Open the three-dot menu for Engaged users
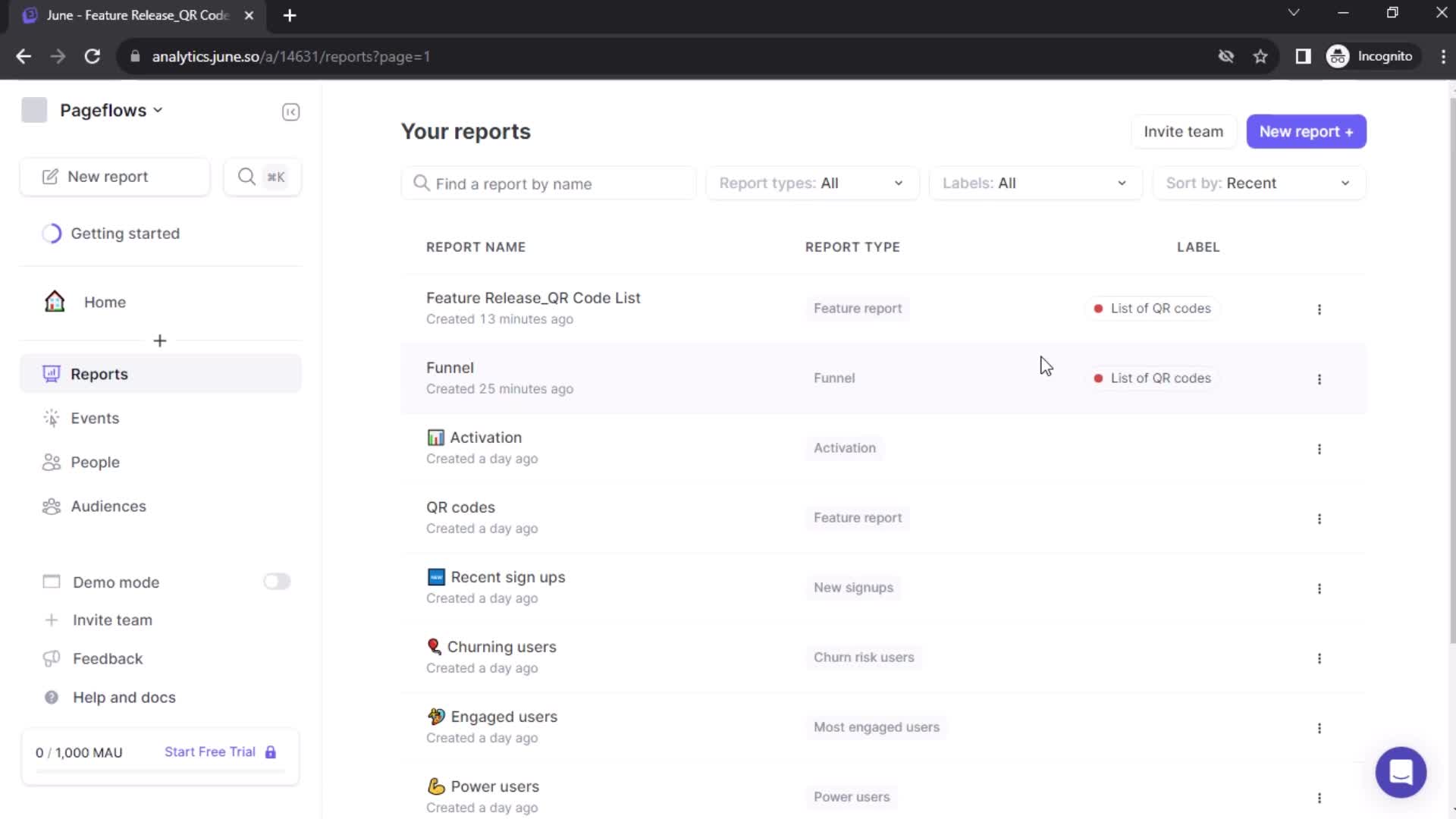 (1319, 728)
